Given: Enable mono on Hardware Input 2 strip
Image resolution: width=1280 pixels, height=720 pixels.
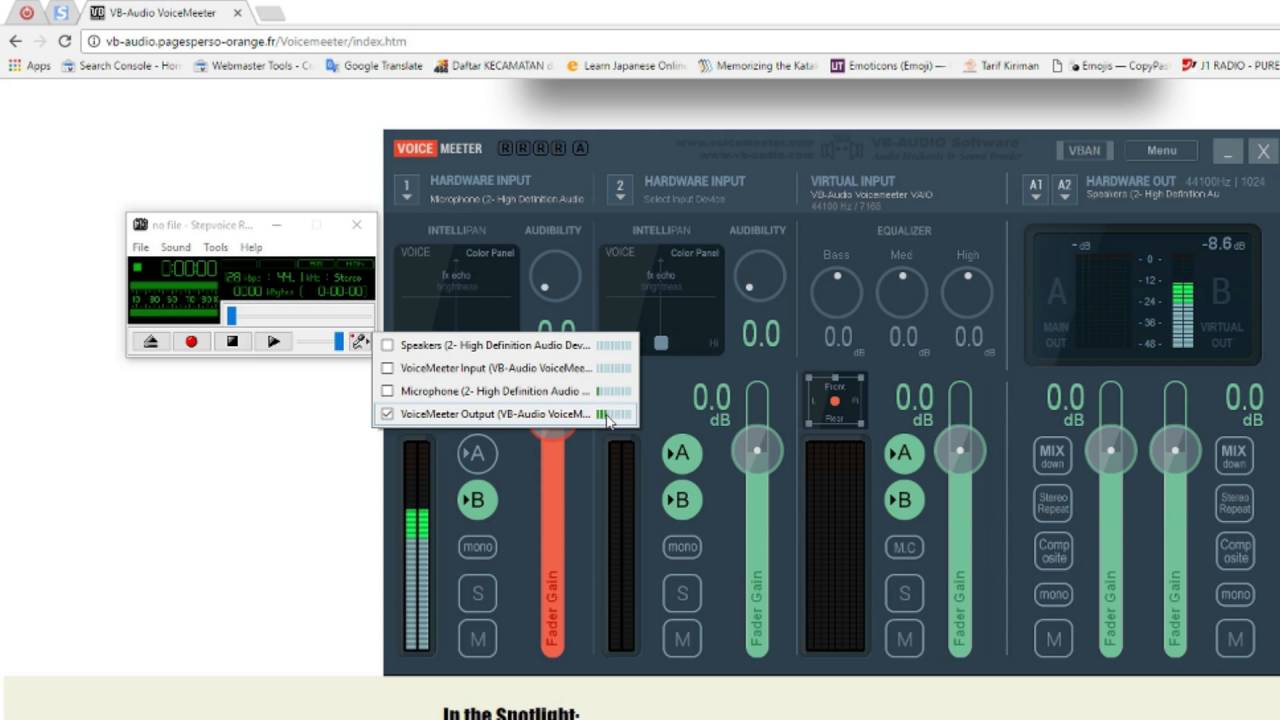Looking at the screenshot, I should click(x=682, y=547).
